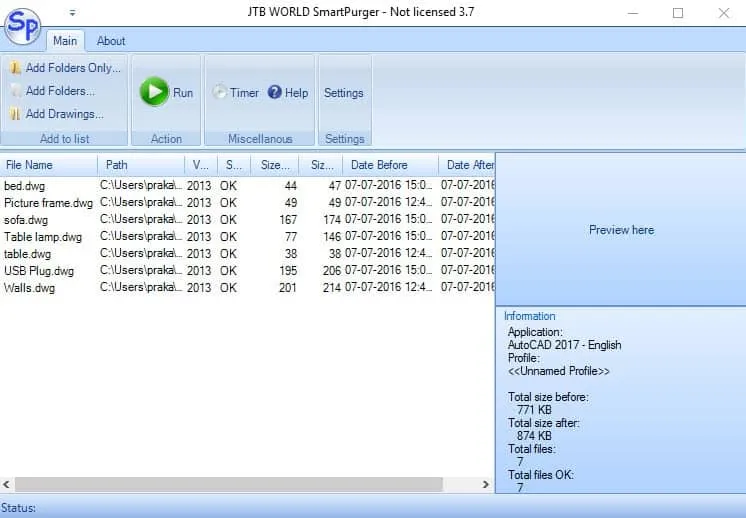The width and height of the screenshot is (746, 518).
Task: Click the AutoCAD 2017 - English text
Action: (x=564, y=345)
